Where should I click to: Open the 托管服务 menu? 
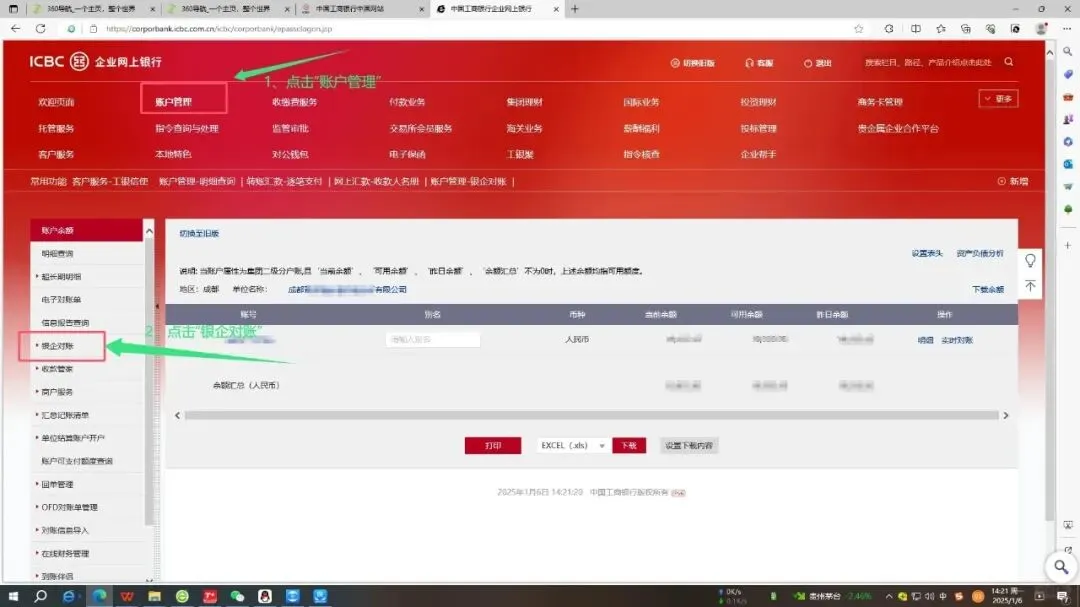[56, 128]
